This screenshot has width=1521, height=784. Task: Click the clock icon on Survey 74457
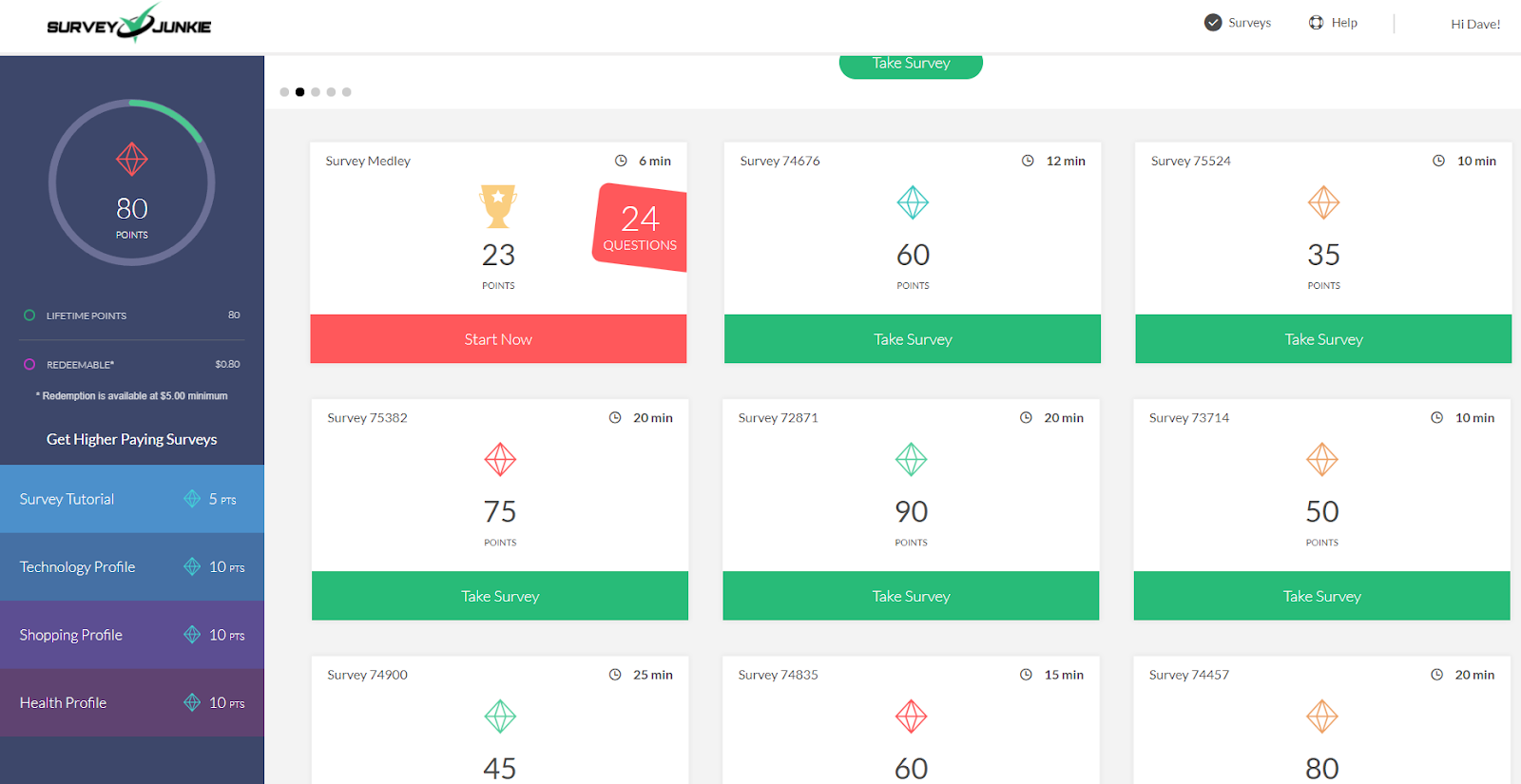(1436, 675)
